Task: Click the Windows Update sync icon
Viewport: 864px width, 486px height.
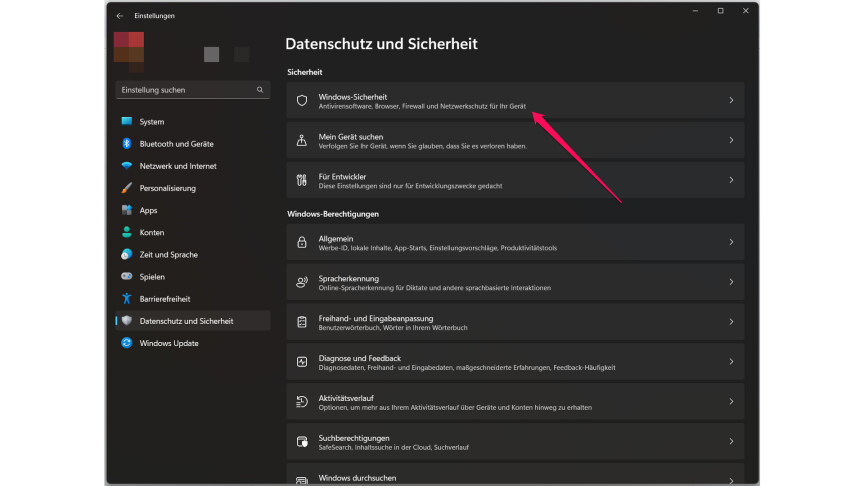Action: [x=127, y=343]
